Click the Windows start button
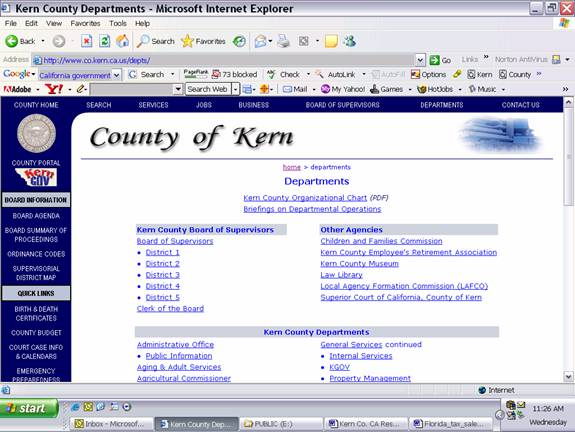This screenshot has width=575, height=432. click(29, 408)
